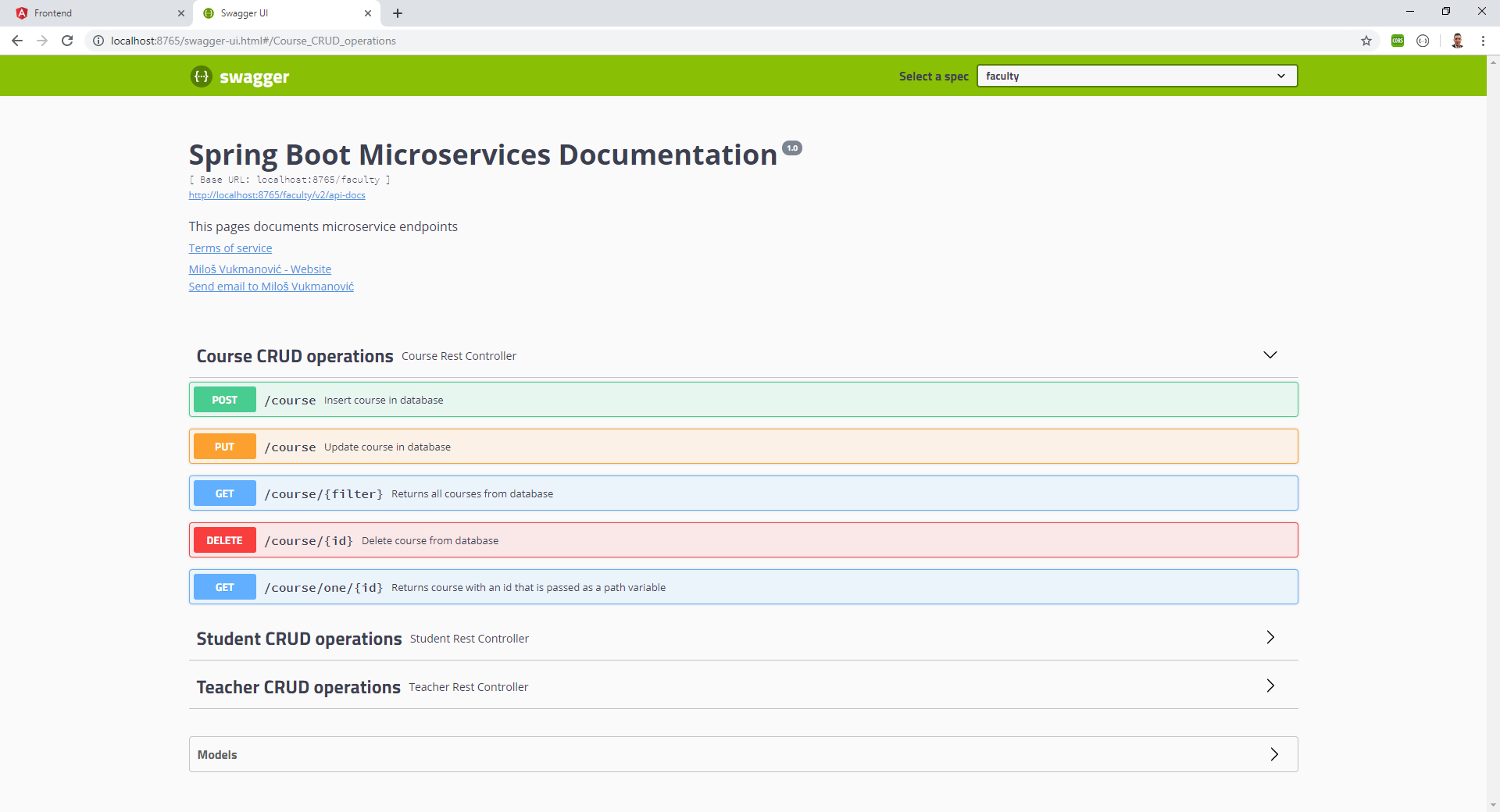Go back to previous page
This screenshot has height=812, width=1500.
(x=17, y=41)
